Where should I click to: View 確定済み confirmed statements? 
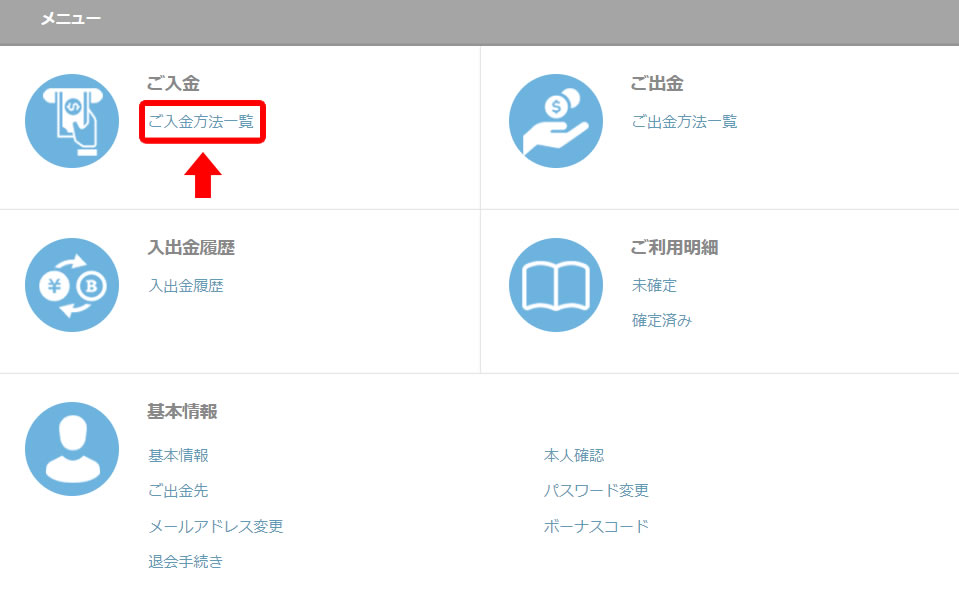662,321
